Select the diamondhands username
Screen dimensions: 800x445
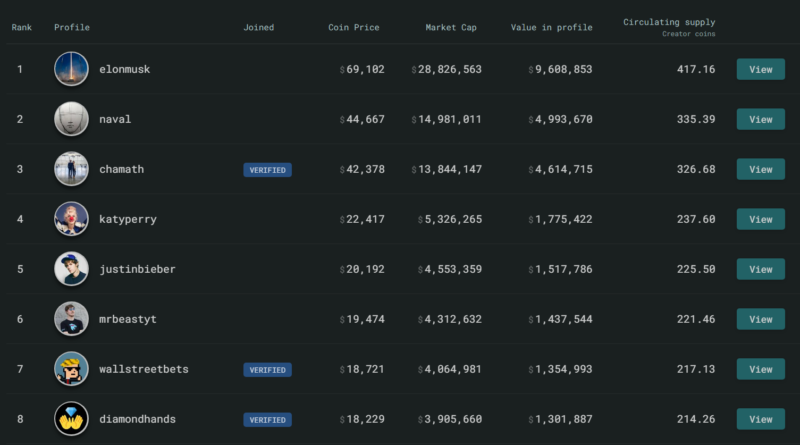137,419
